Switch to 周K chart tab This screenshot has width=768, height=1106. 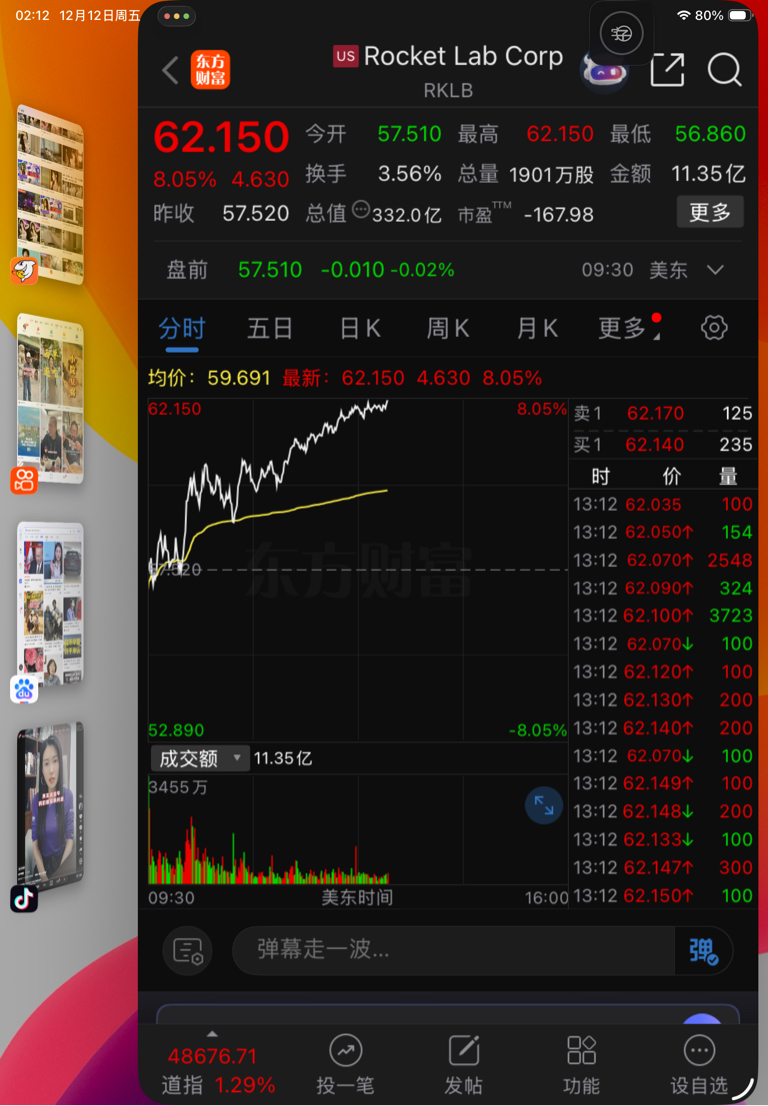[448, 329]
